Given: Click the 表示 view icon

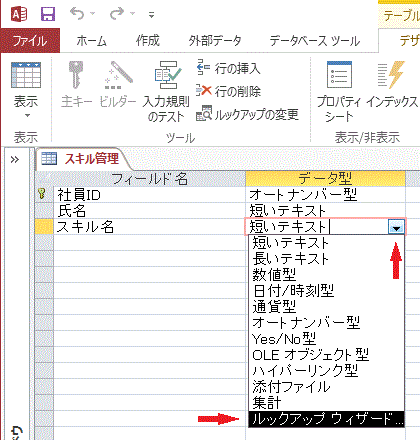Looking at the screenshot, I should 26,75.
